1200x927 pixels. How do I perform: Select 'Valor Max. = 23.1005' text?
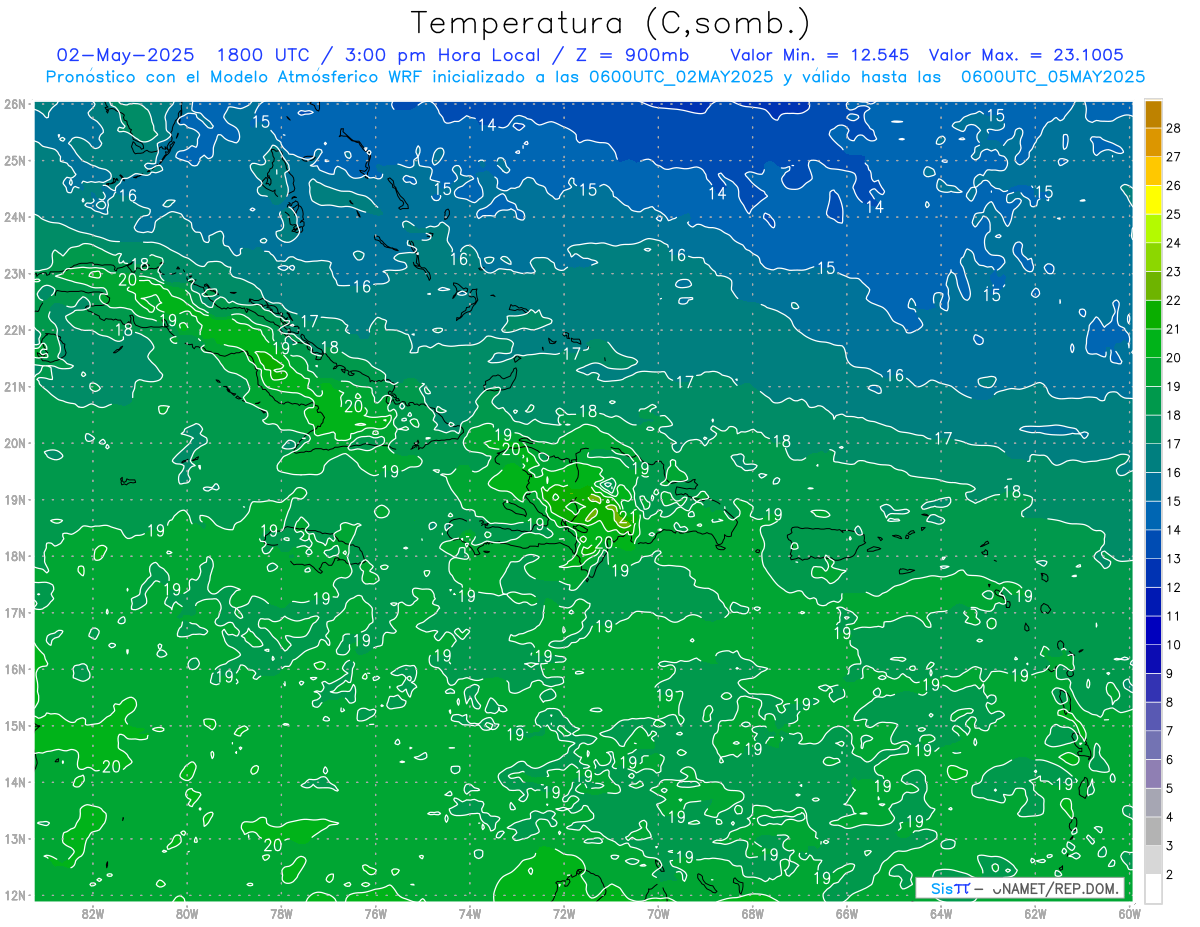[x=1026, y=55]
